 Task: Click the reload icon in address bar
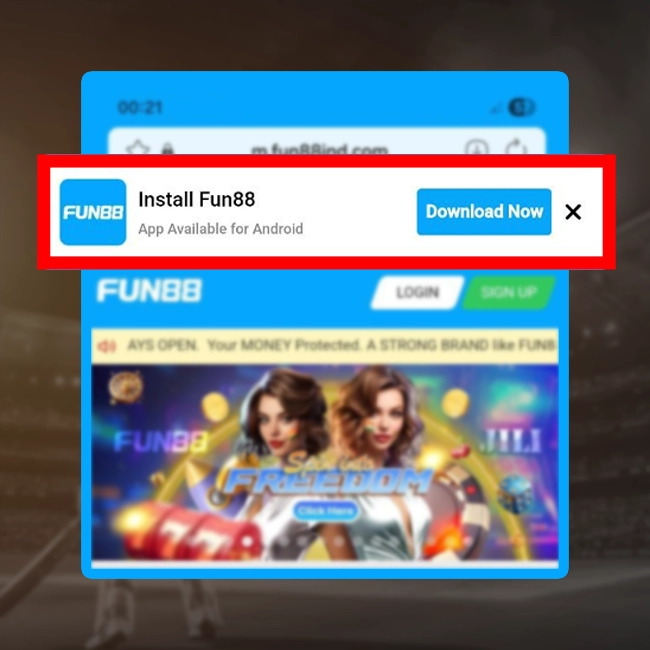coord(517,148)
